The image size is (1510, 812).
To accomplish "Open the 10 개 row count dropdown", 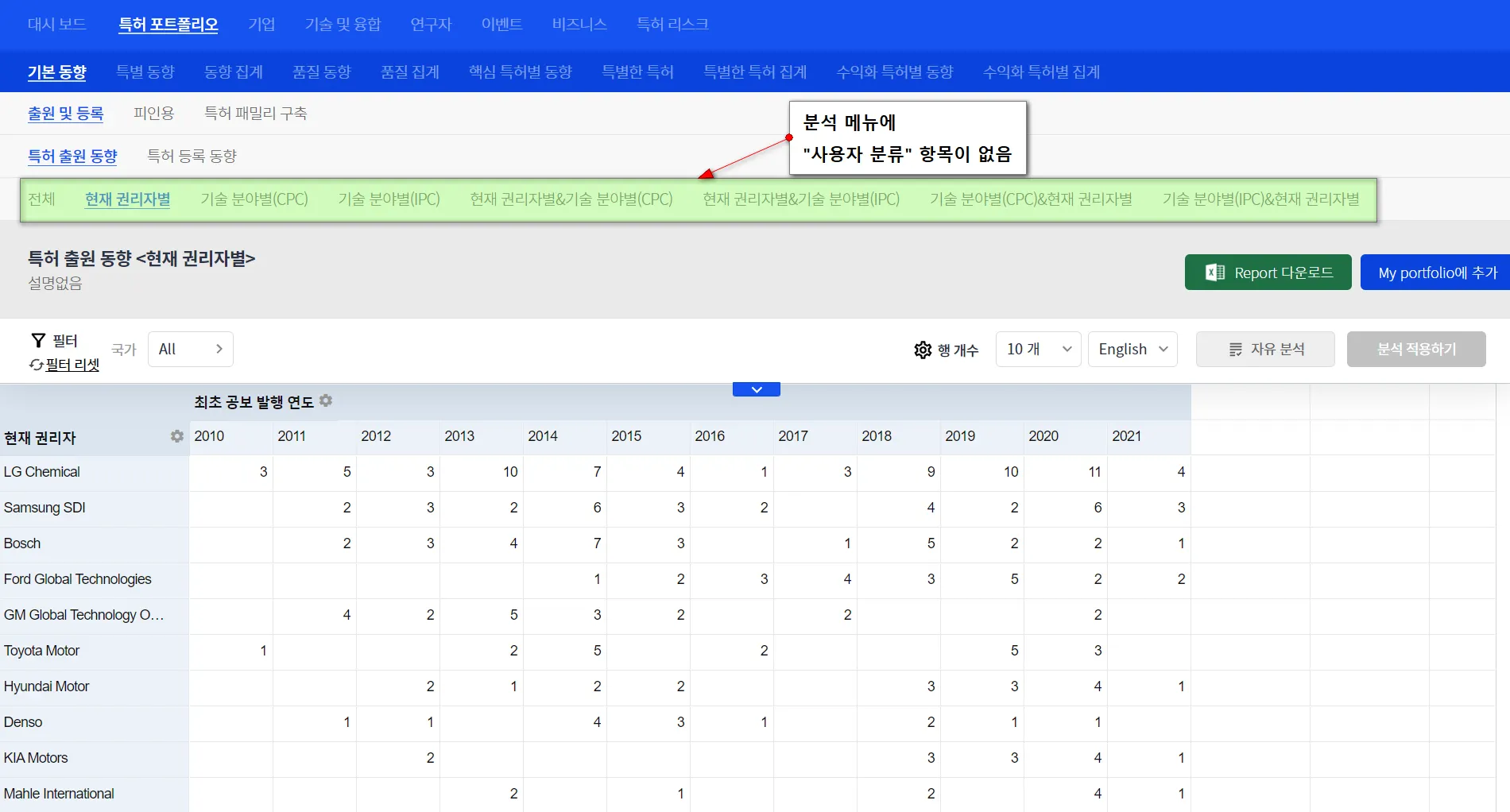I will [1039, 349].
